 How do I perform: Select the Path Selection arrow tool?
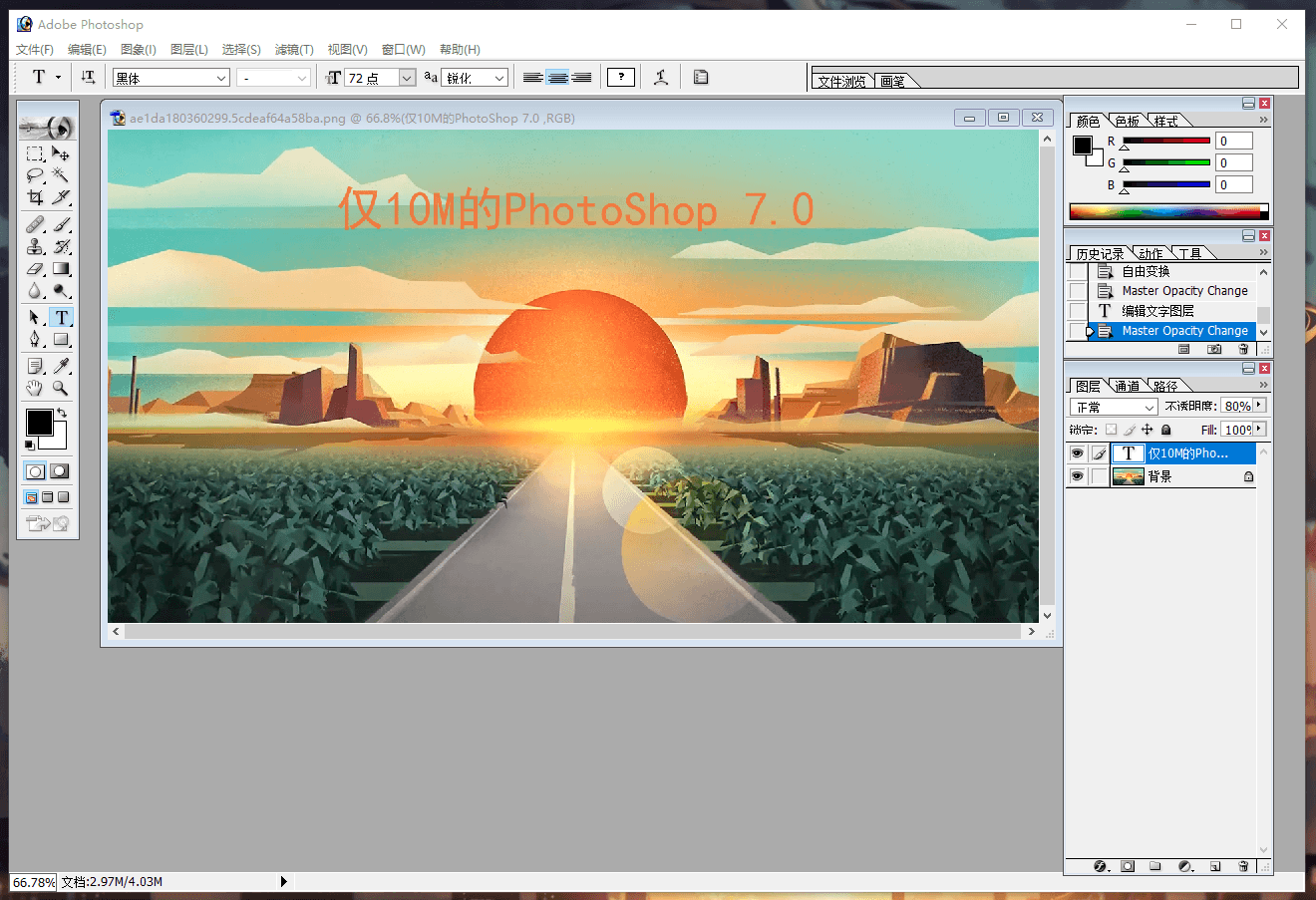(35, 317)
